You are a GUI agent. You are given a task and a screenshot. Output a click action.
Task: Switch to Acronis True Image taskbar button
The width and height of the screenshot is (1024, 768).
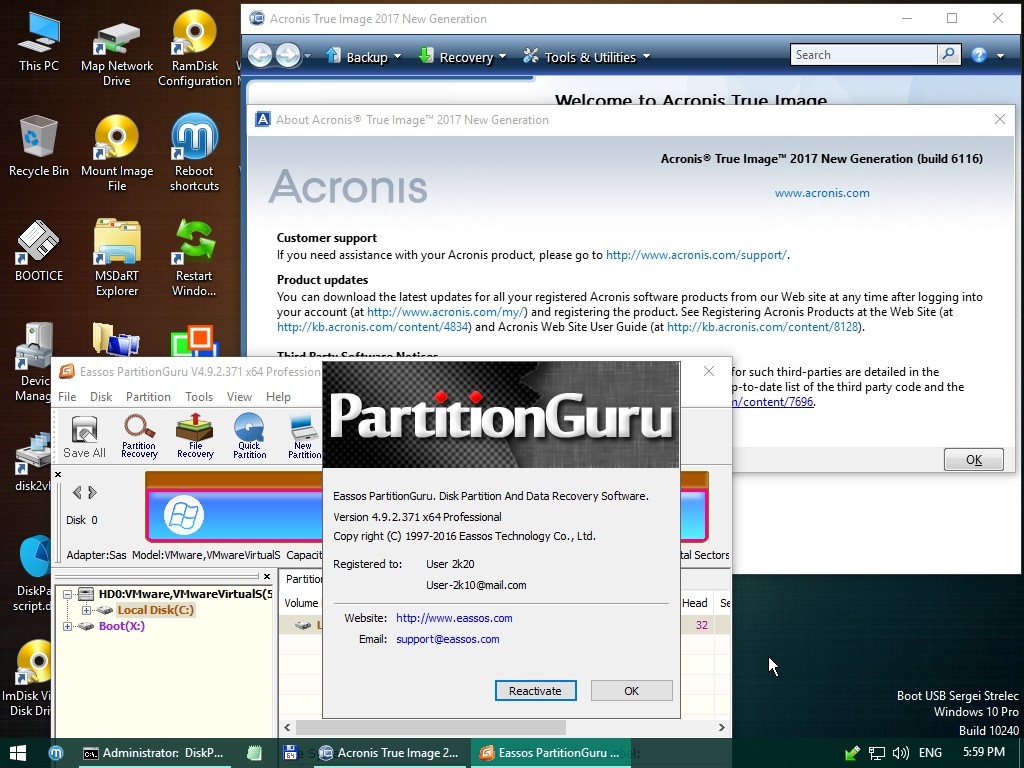tap(391, 753)
